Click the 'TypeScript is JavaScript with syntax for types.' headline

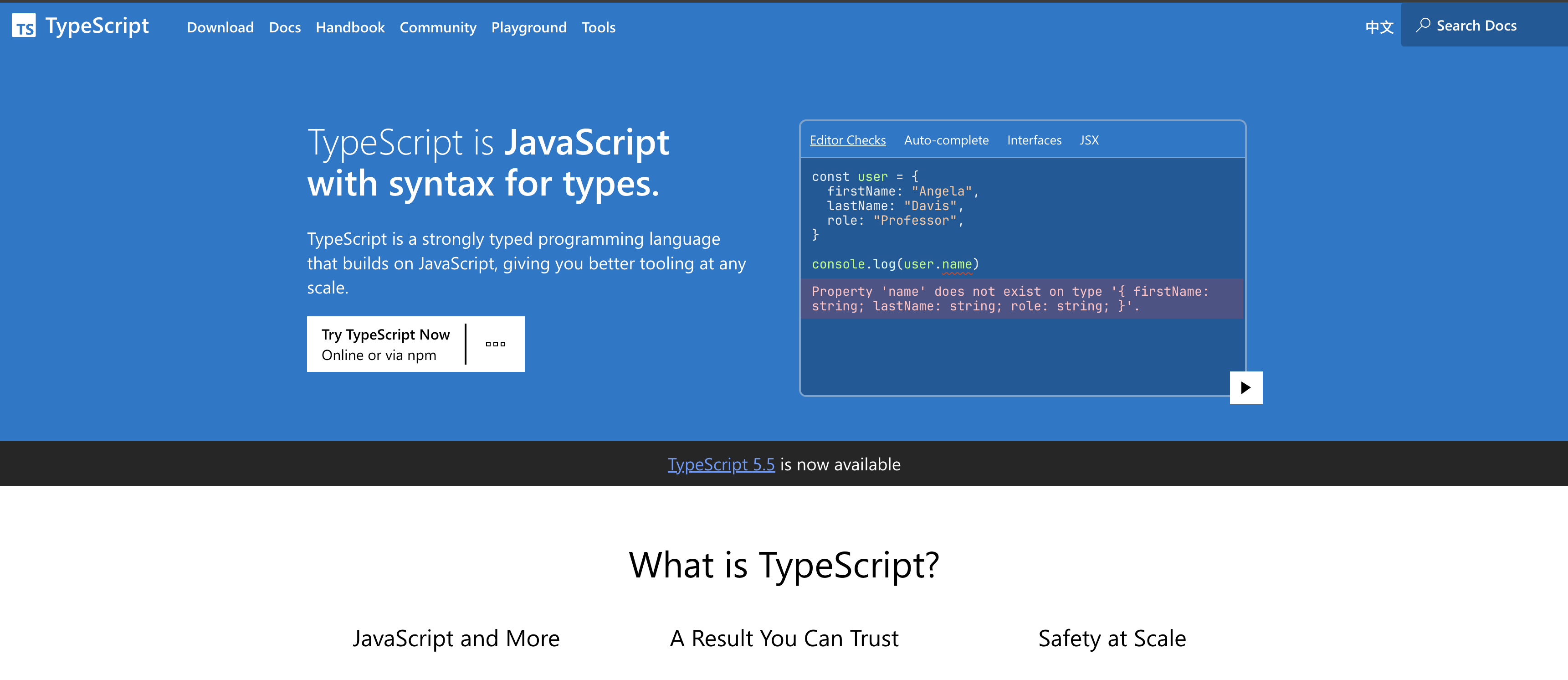[x=488, y=163]
